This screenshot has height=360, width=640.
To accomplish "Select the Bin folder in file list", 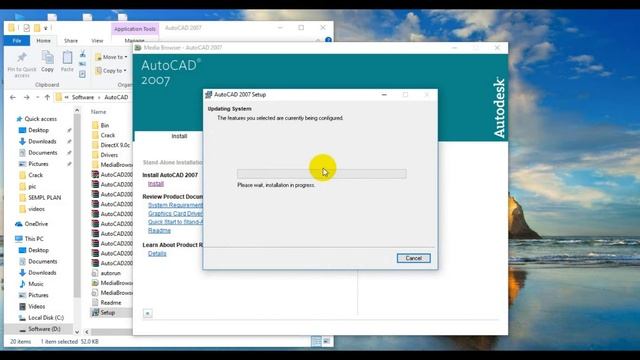I will [104, 125].
